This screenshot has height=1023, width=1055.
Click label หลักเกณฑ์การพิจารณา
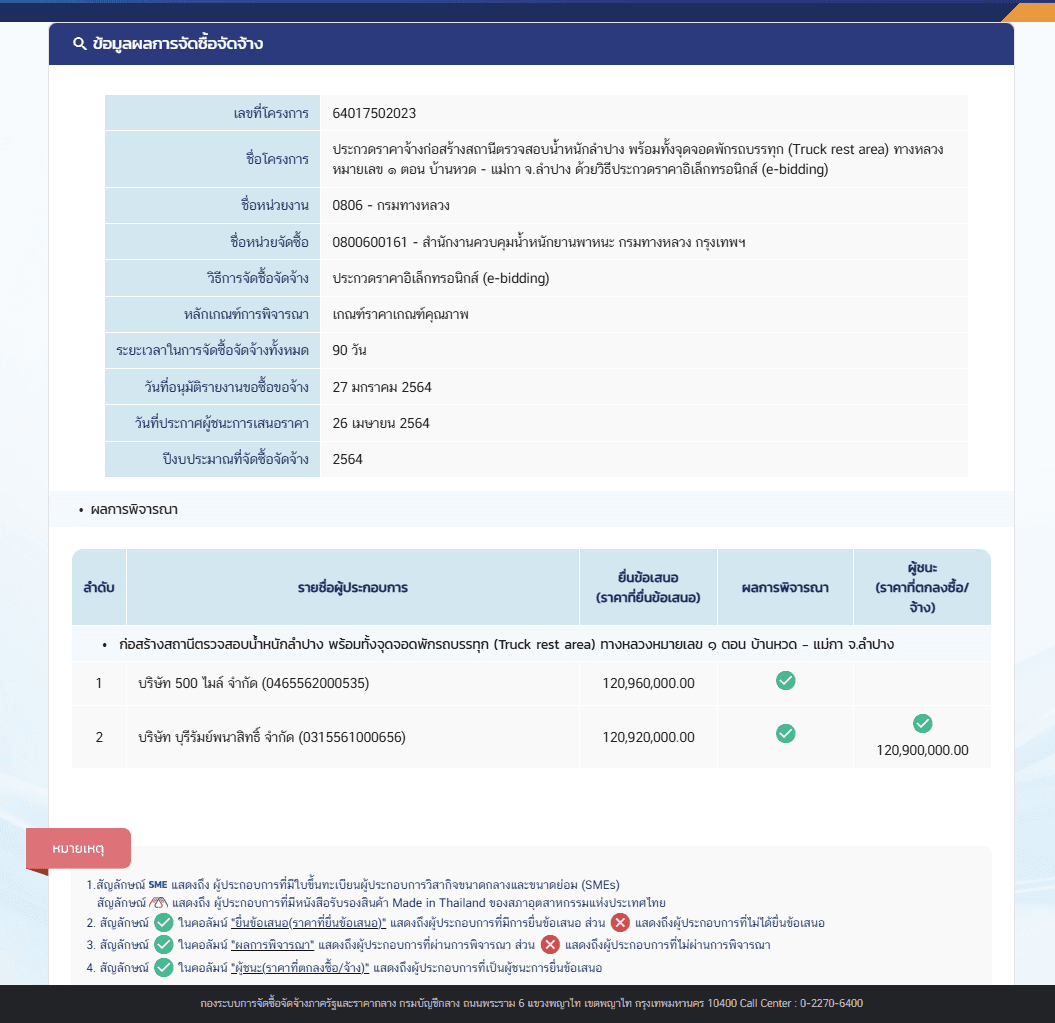click(x=246, y=314)
